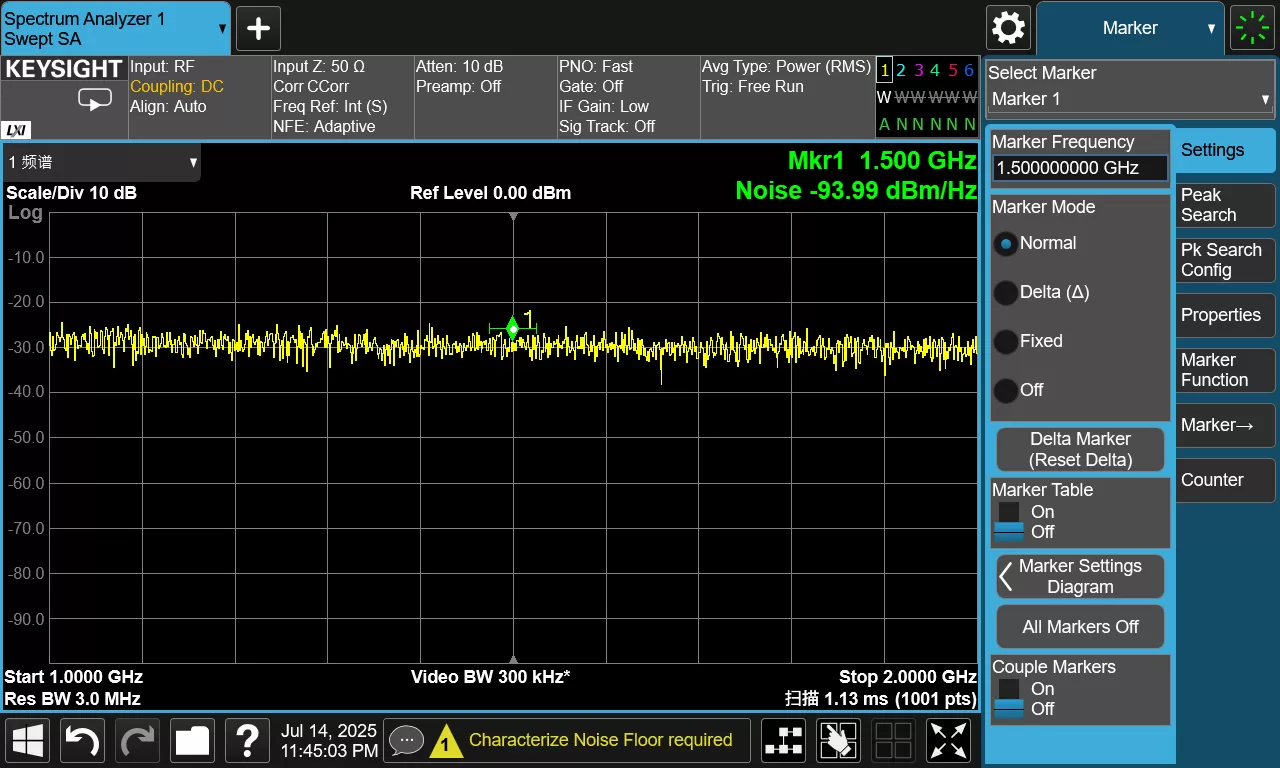Open system settings gear icon
Image resolution: width=1280 pixels, height=768 pixels.
click(1008, 28)
